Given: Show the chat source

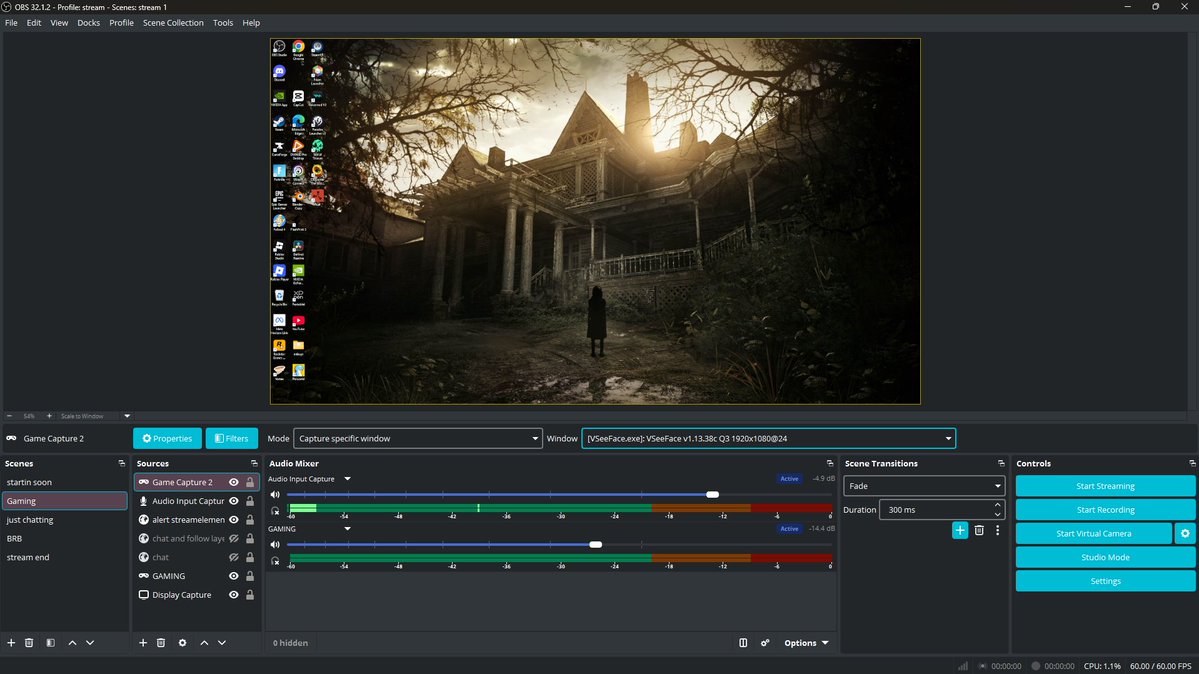Looking at the screenshot, I should click(234, 557).
